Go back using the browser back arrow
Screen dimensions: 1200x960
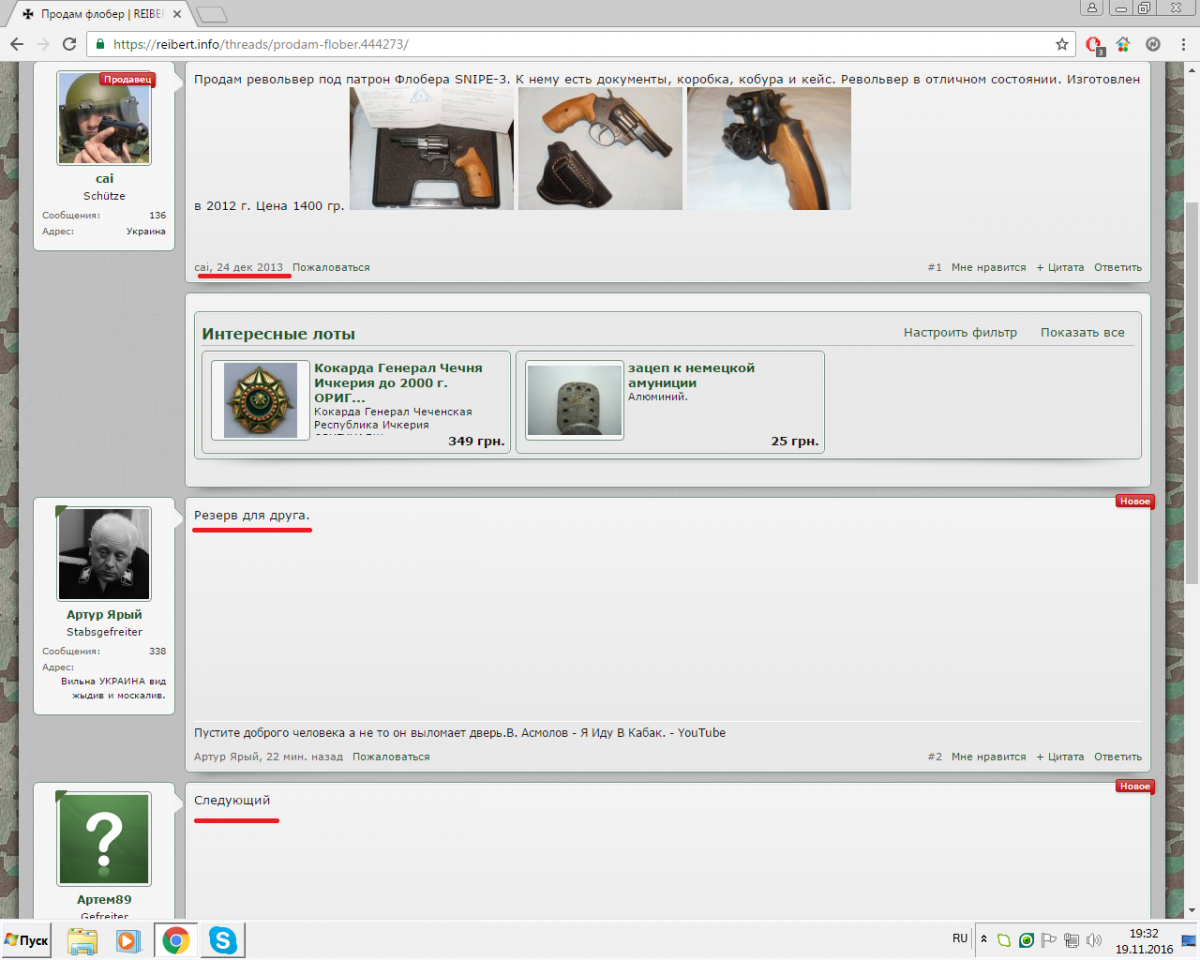[x=17, y=44]
